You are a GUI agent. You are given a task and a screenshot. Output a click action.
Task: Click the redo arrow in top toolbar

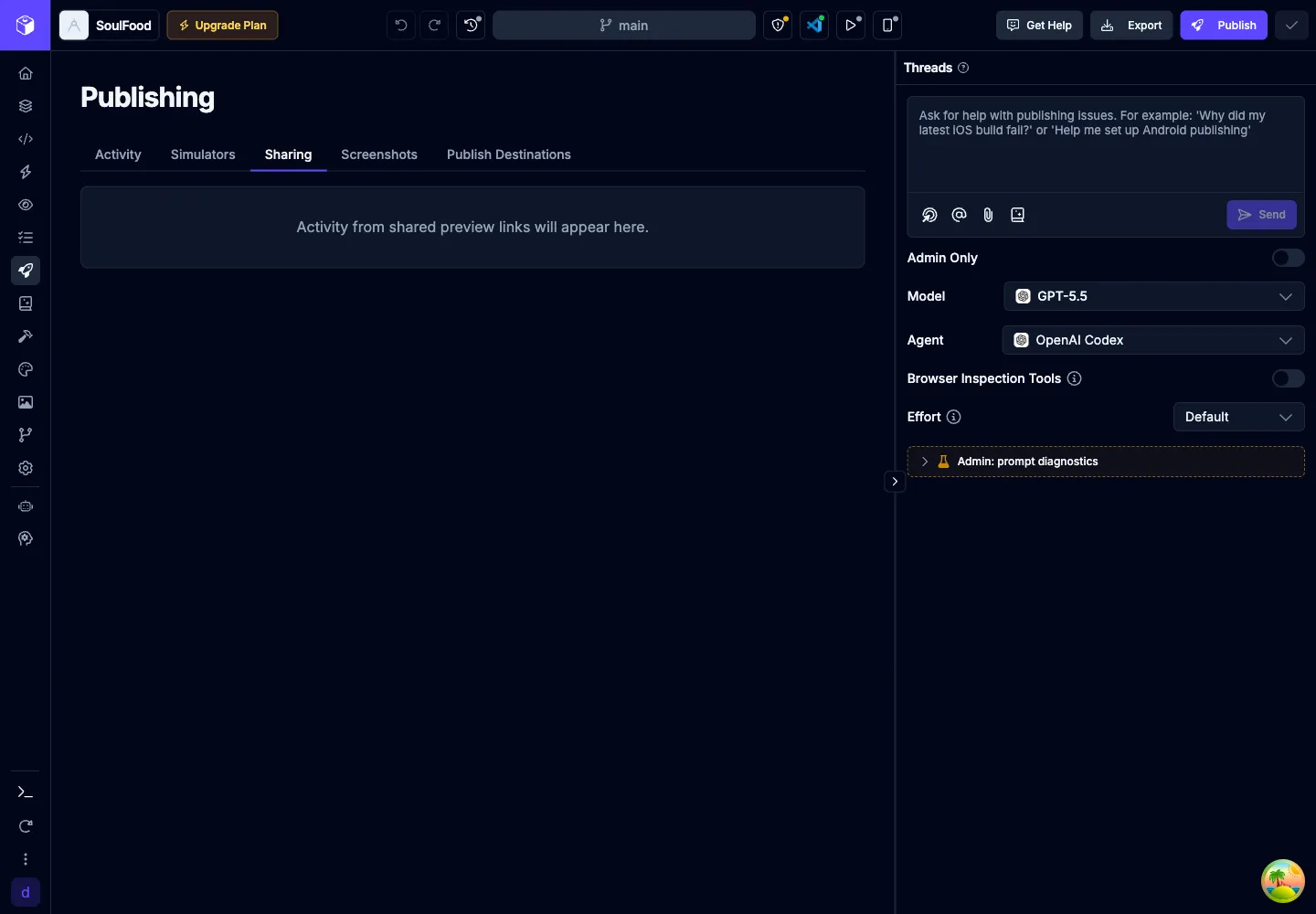click(x=435, y=26)
